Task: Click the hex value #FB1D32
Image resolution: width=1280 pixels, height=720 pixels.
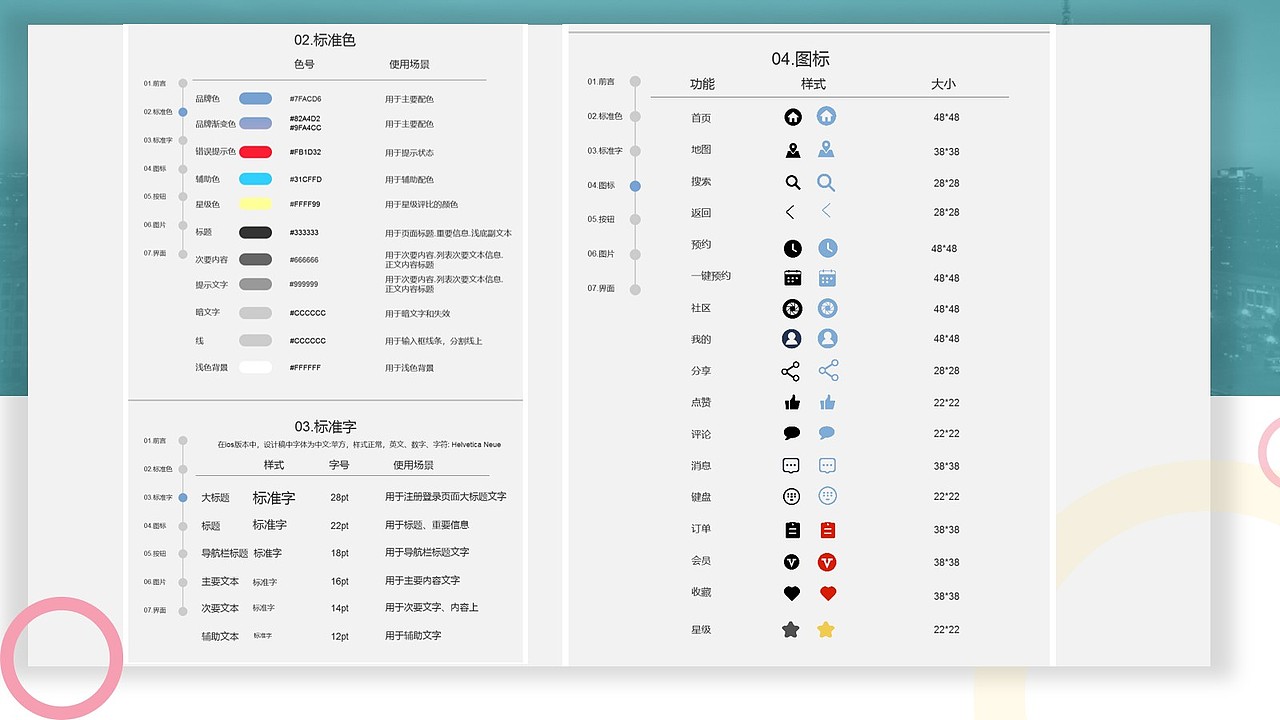Action: [306, 152]
